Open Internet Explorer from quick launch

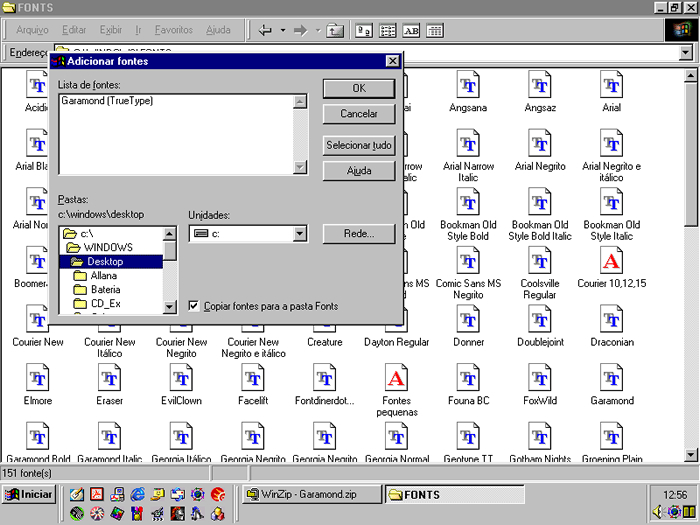(x=137, y=494)
